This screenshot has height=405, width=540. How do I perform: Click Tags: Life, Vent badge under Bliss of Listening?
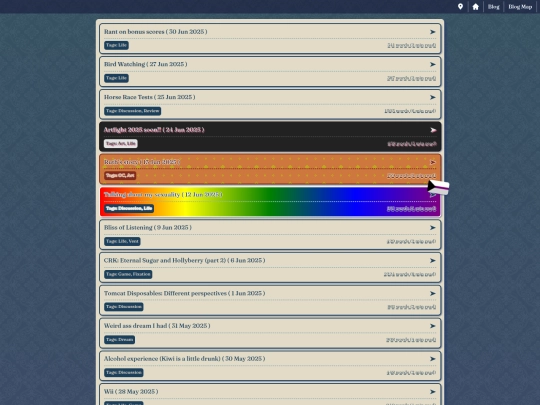point(122,241)
